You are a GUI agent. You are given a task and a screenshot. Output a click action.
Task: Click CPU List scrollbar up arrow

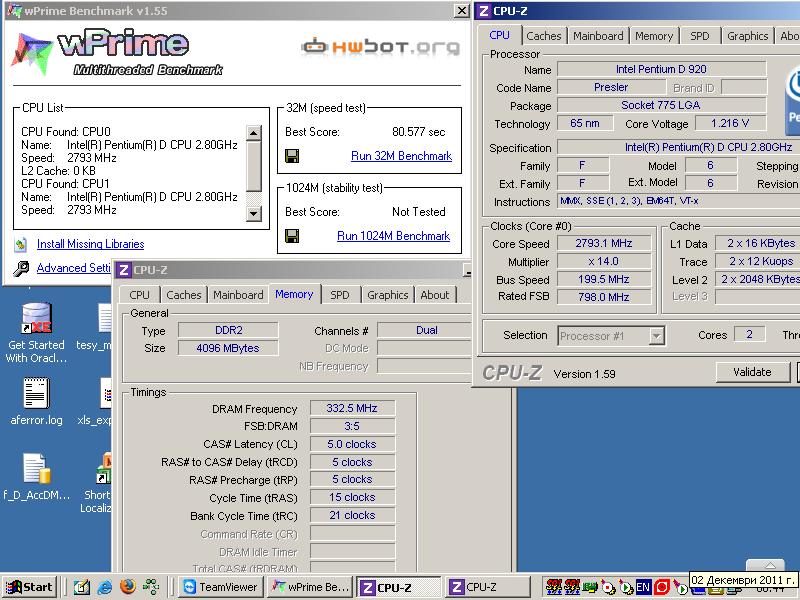pyautogui.click(x=254, y=133)
